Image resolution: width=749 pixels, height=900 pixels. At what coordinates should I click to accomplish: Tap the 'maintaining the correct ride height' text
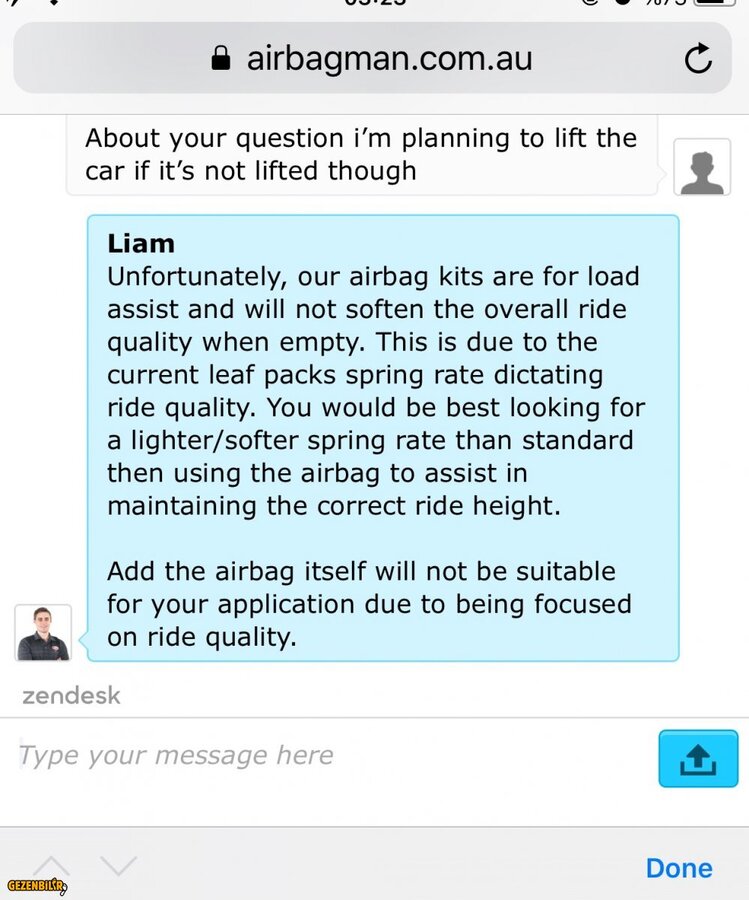click(x=333, y=506)
